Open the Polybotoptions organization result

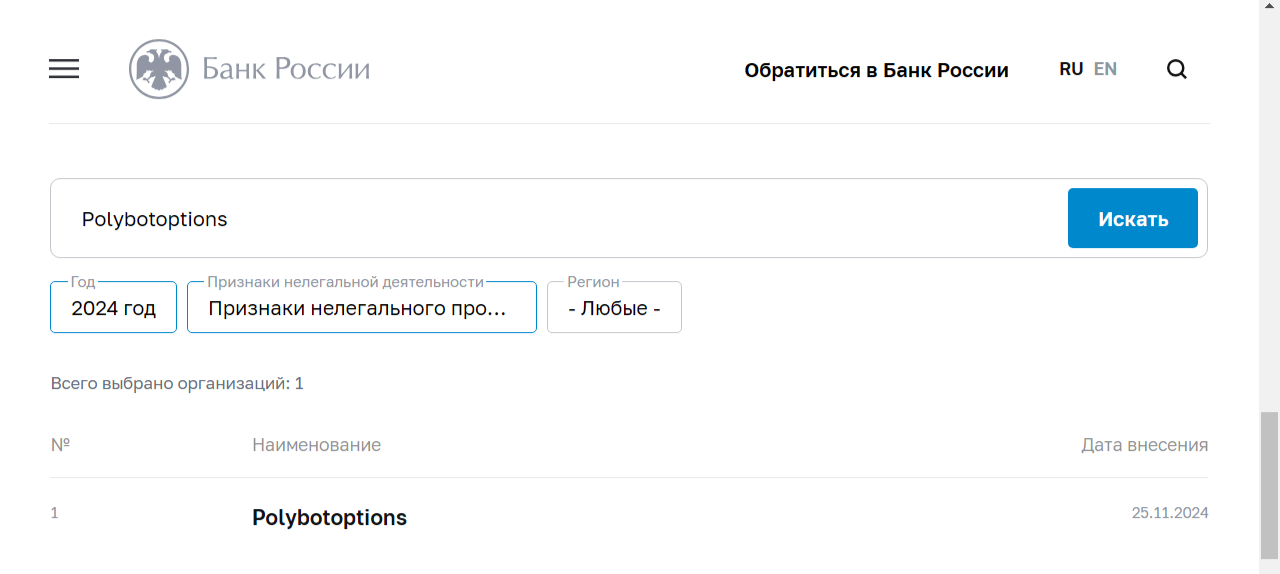coord(329,518)
